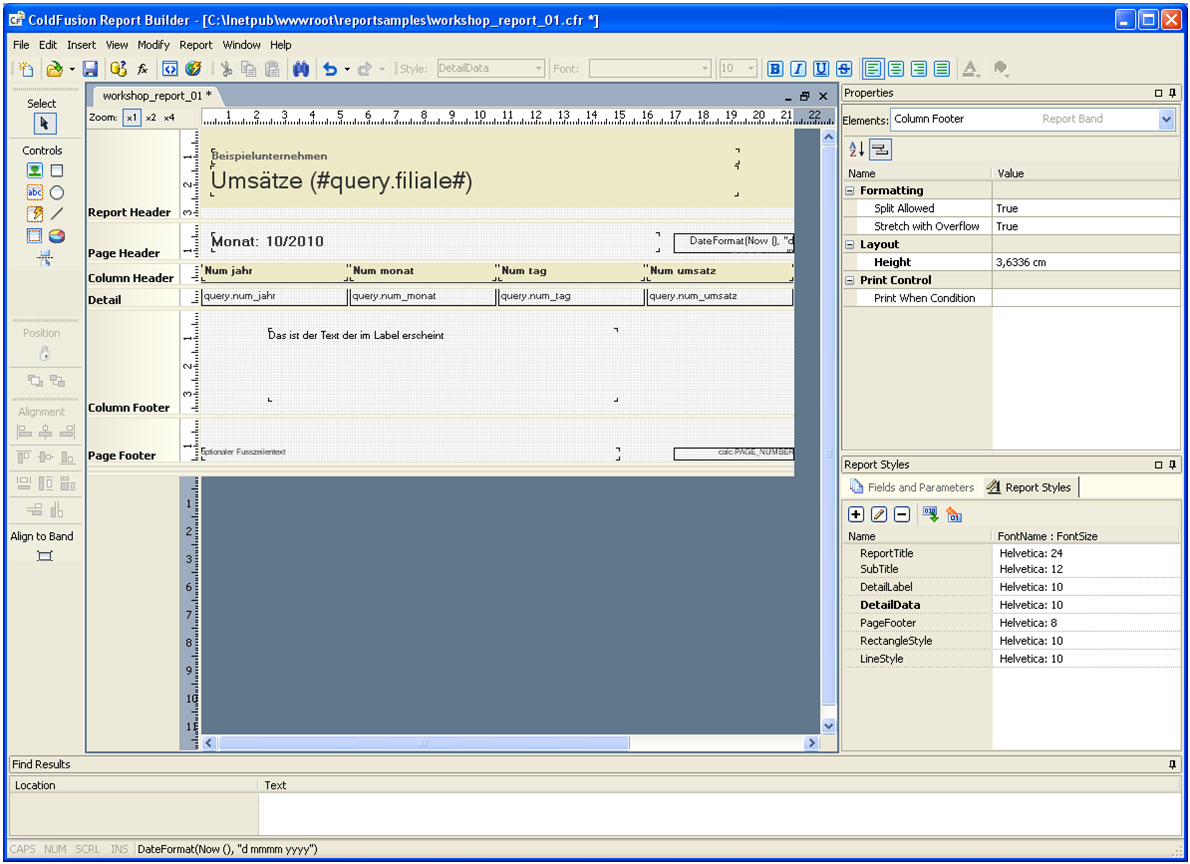The height and width of the screenshot is (864, 1190).
Task: Toggle italic formatting
Action: 798,69
